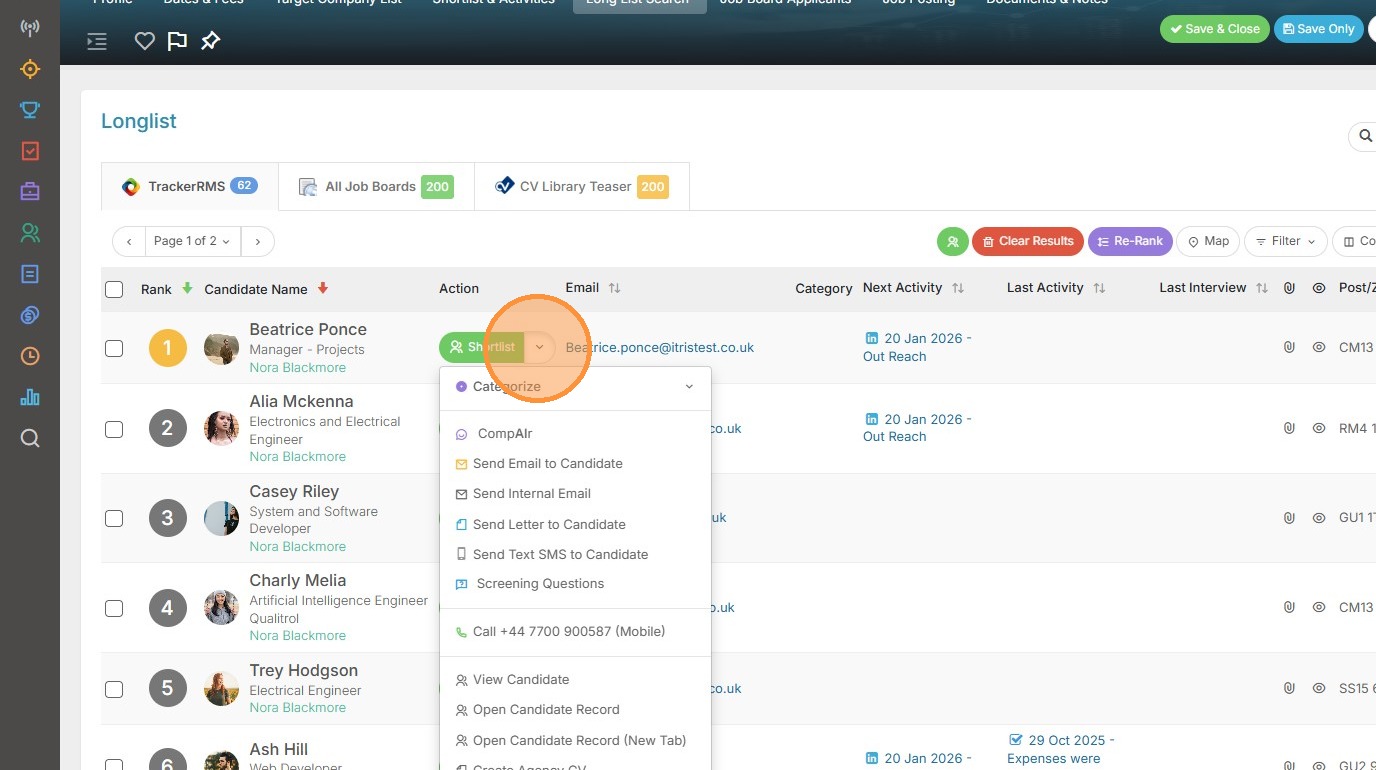This screenshot has width=1376, height=770.
Task: Click the Re-Rank button
Action: (1130, 241)
